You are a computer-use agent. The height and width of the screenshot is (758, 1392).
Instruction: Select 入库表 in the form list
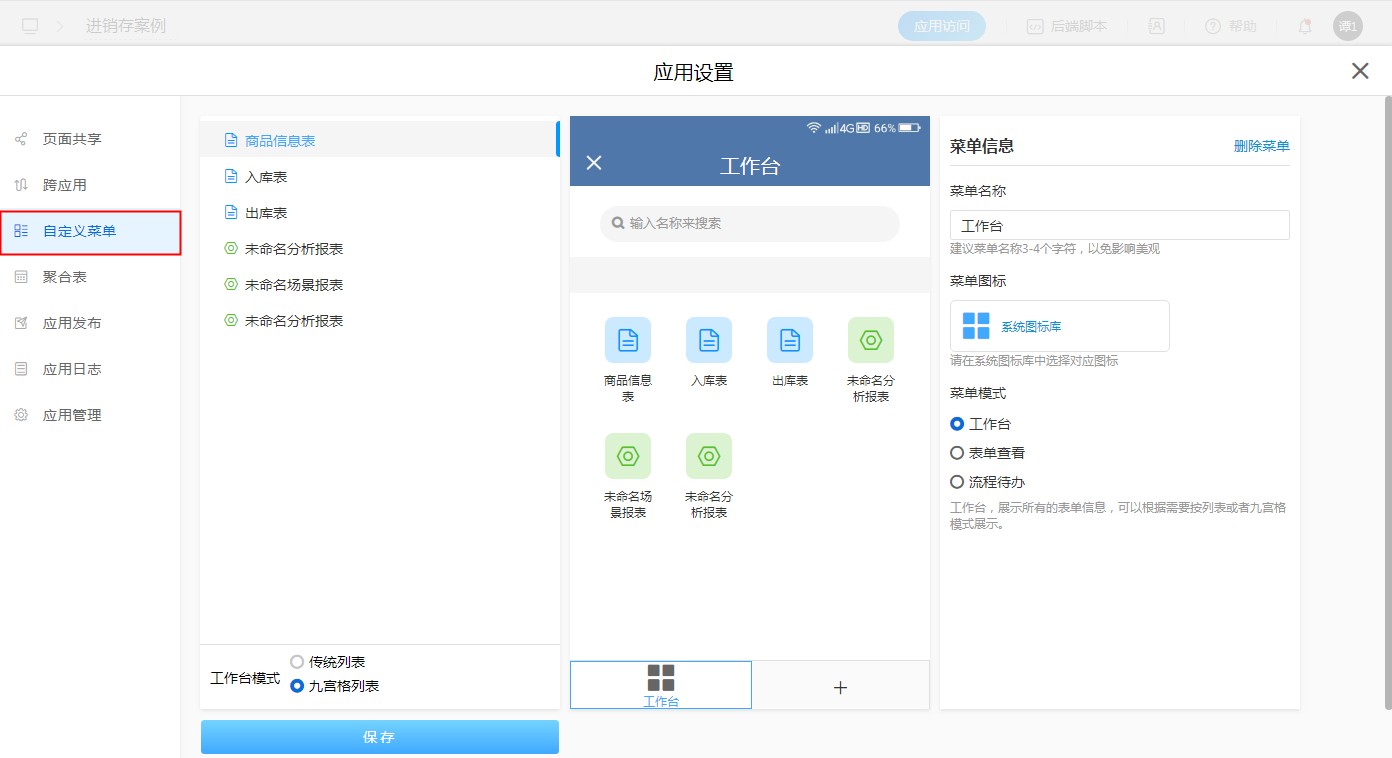pyautogui.click(x=266, y=177)
